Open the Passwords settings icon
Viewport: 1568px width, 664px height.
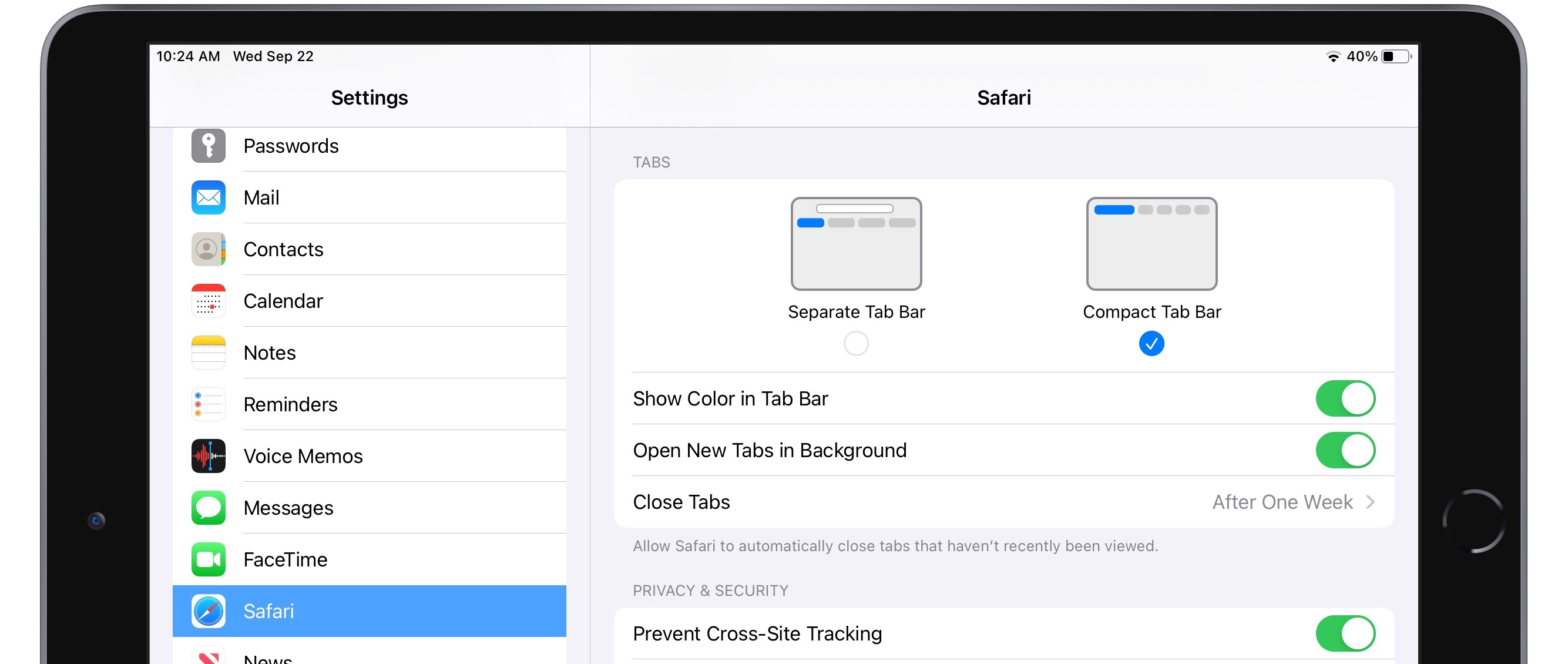(x=207, y=146)
